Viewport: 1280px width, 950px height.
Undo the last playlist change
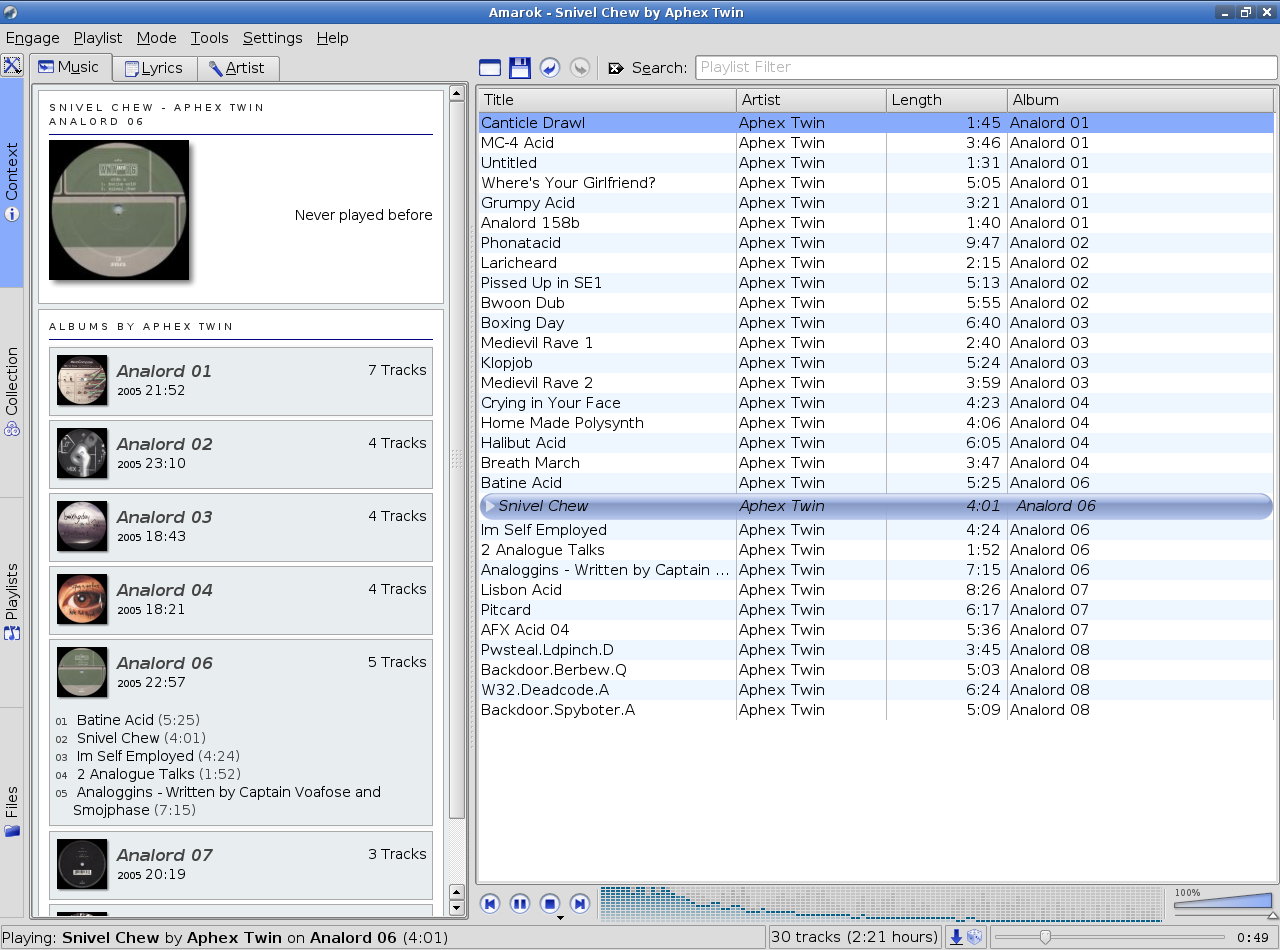[549, 68]
